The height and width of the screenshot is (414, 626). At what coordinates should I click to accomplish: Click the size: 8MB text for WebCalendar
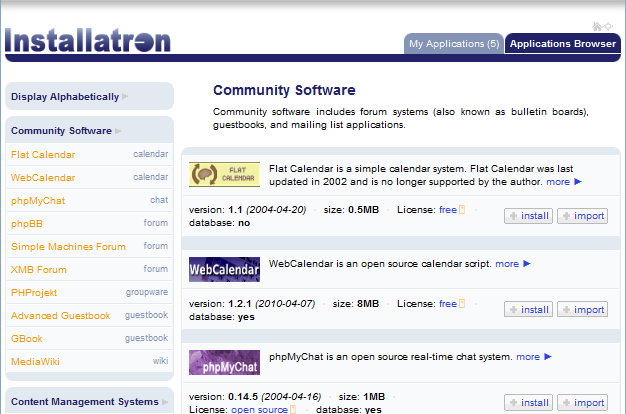(x=355, y=304)
